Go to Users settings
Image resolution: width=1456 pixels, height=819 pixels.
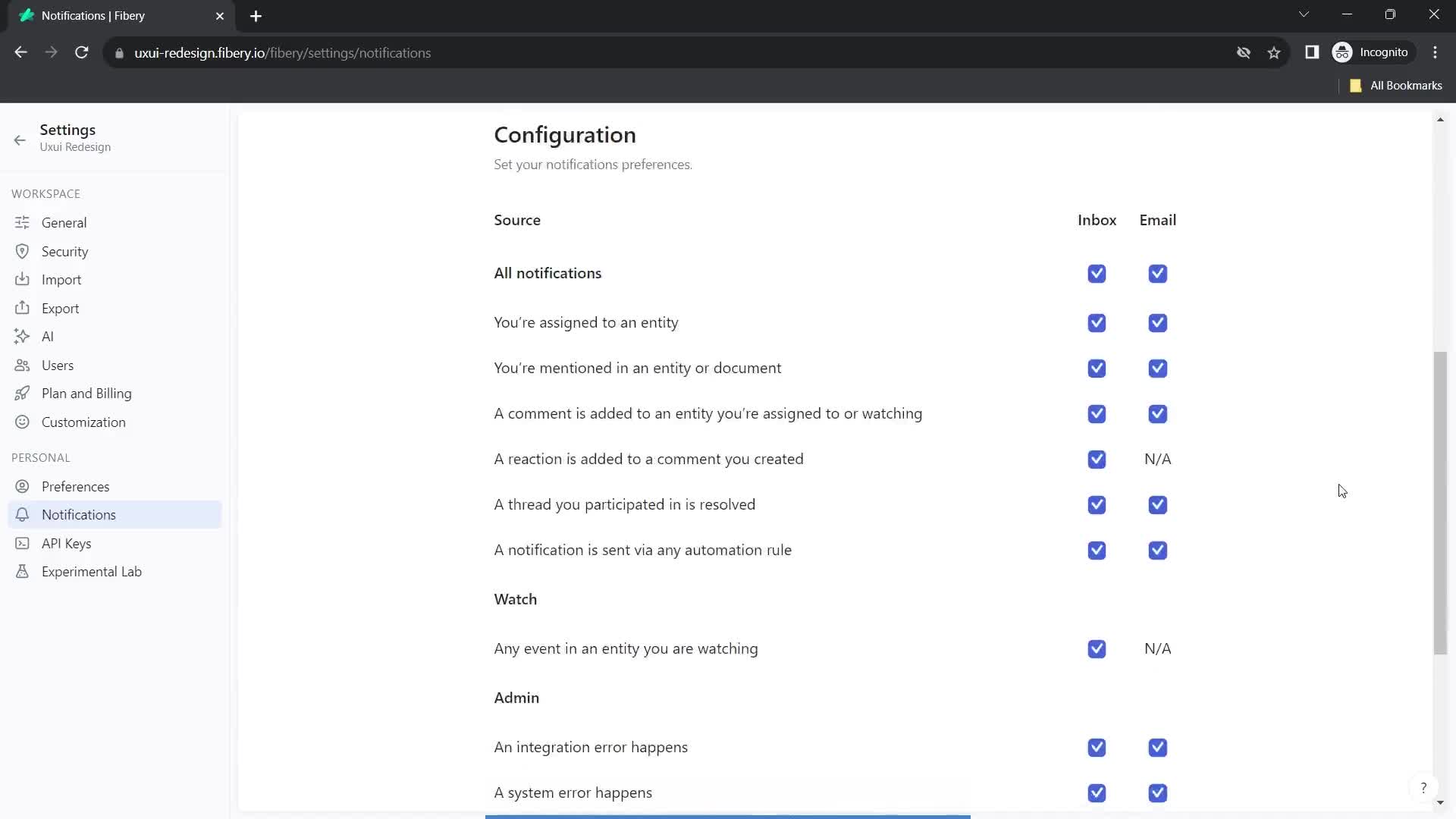pyautogui.click(x=115, y=365)
